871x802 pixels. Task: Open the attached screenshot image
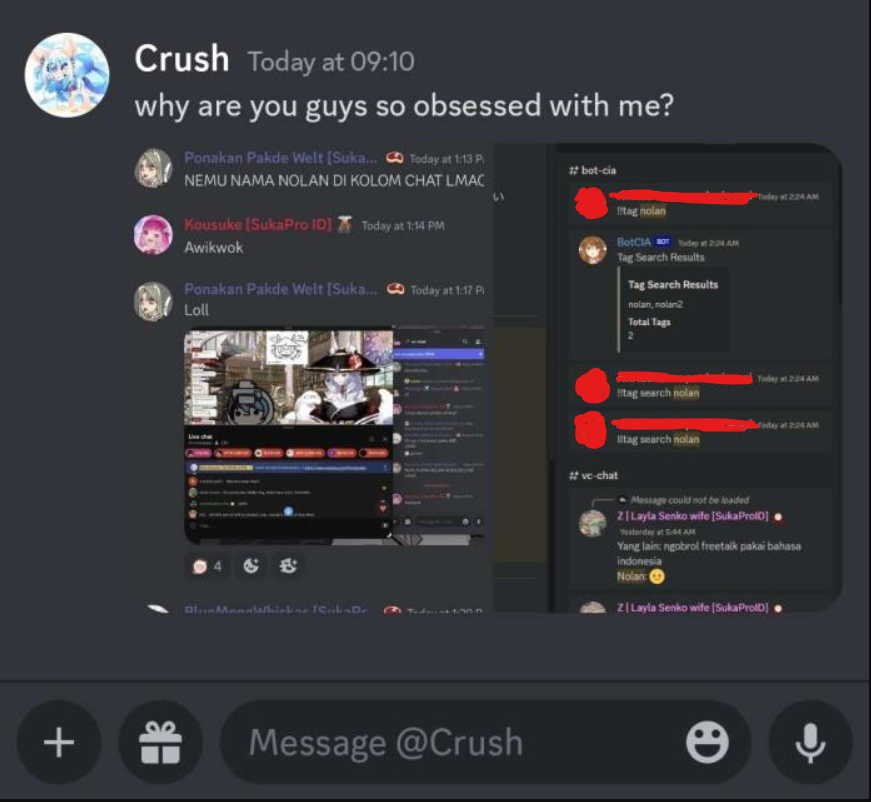(487, 378)
